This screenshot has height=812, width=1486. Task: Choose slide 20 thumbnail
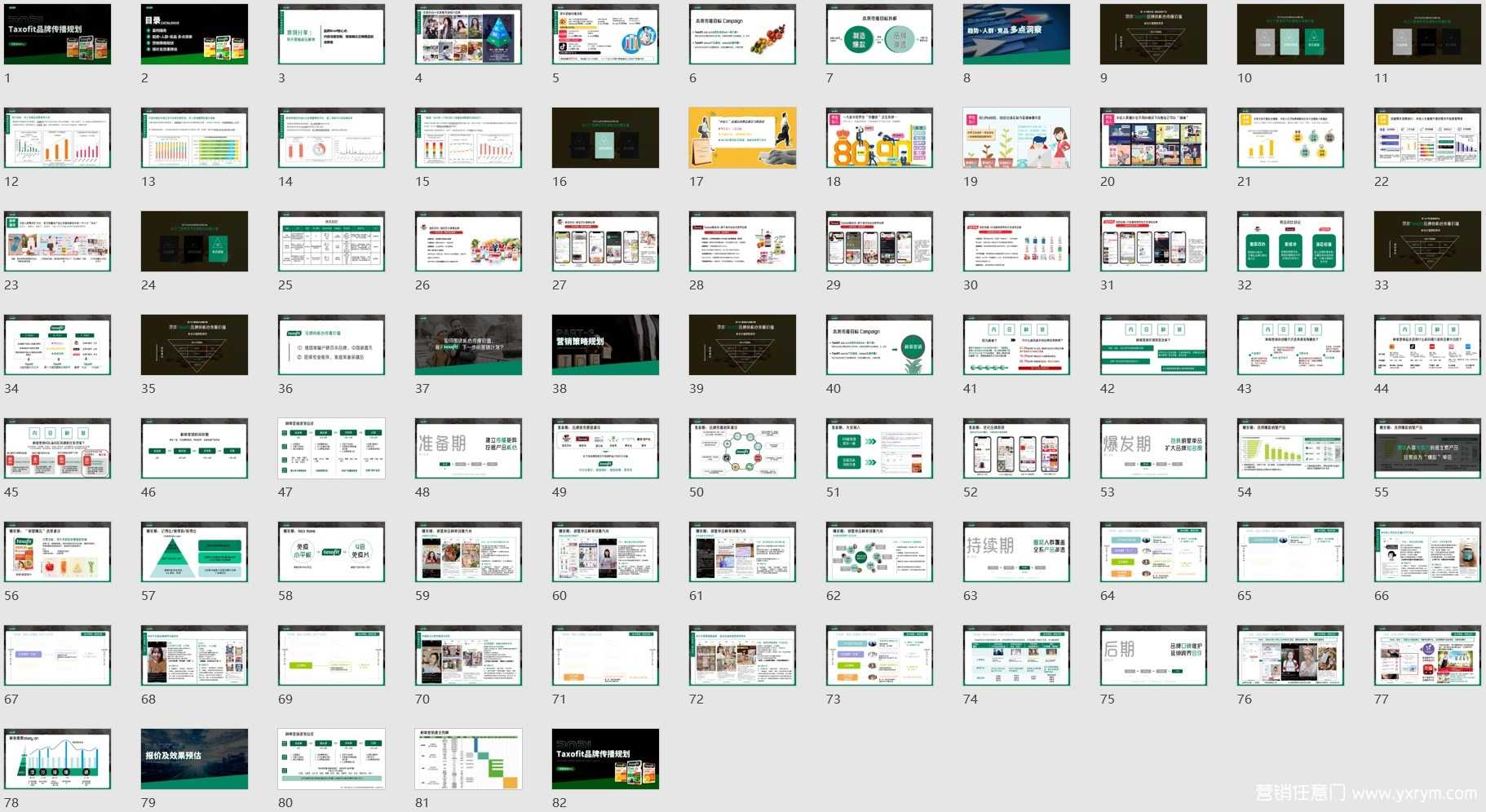click(x=1153, y=138)
